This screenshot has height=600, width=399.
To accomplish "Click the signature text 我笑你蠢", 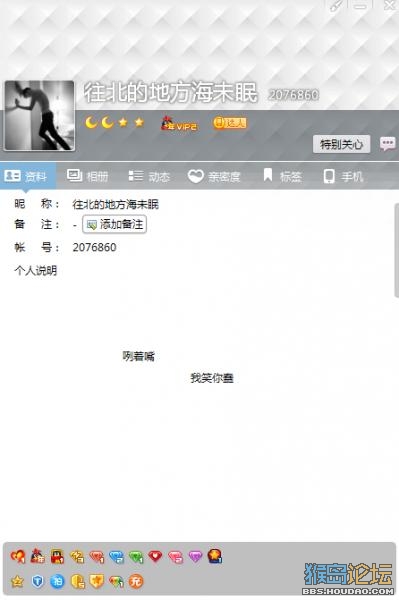I will (x=212, y=378).
